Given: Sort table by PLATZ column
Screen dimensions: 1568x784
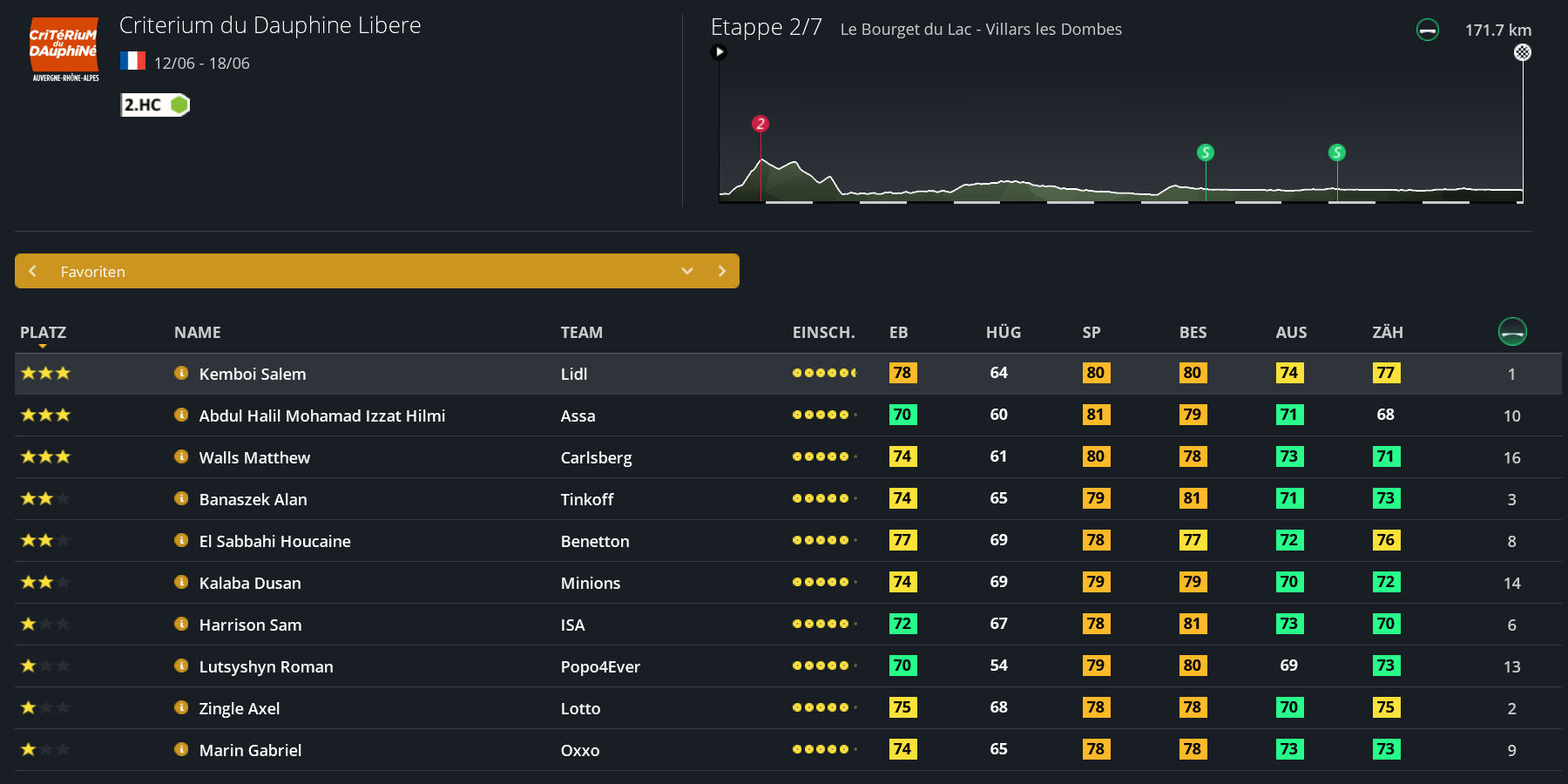Looking at the screenshot, I should (43, 333).
